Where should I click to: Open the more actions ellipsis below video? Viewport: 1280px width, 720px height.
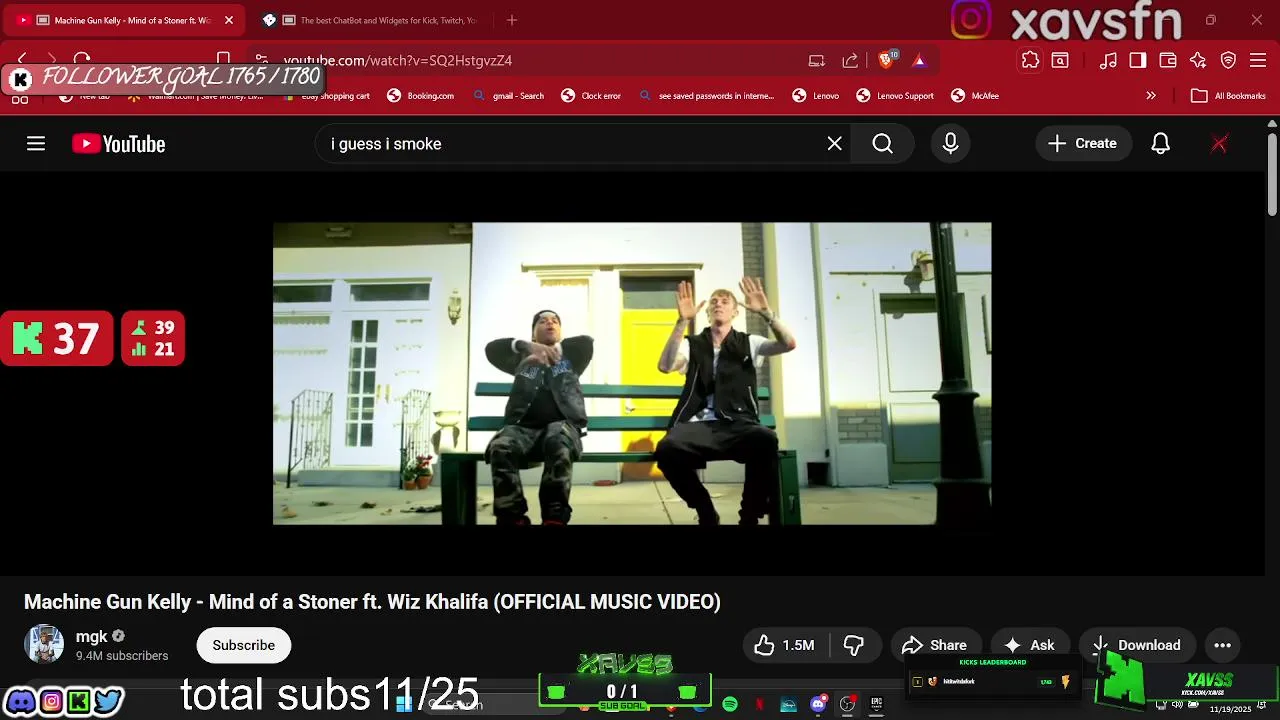(1222, 645)
